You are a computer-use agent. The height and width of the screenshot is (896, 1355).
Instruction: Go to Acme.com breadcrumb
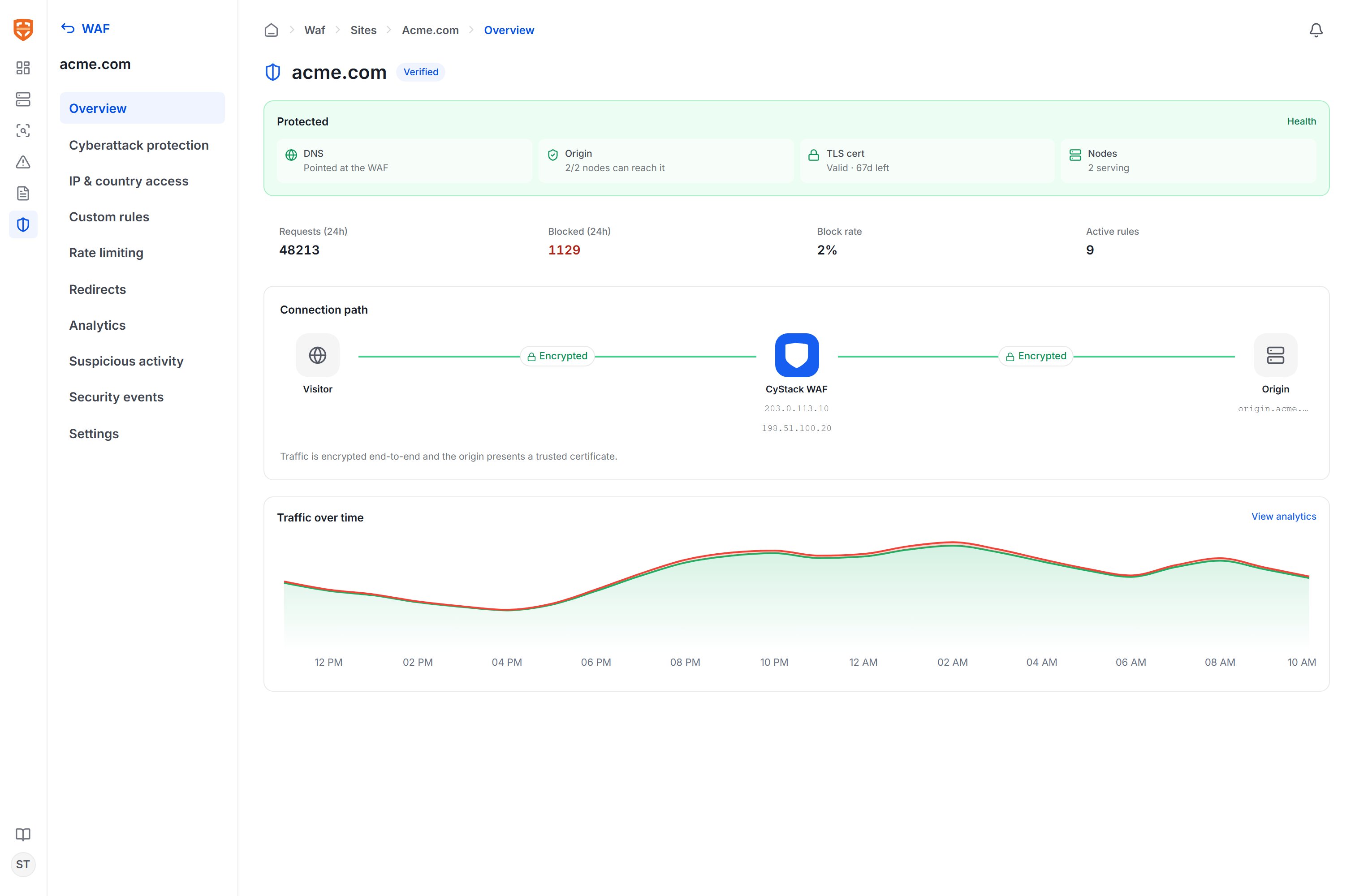430,30
